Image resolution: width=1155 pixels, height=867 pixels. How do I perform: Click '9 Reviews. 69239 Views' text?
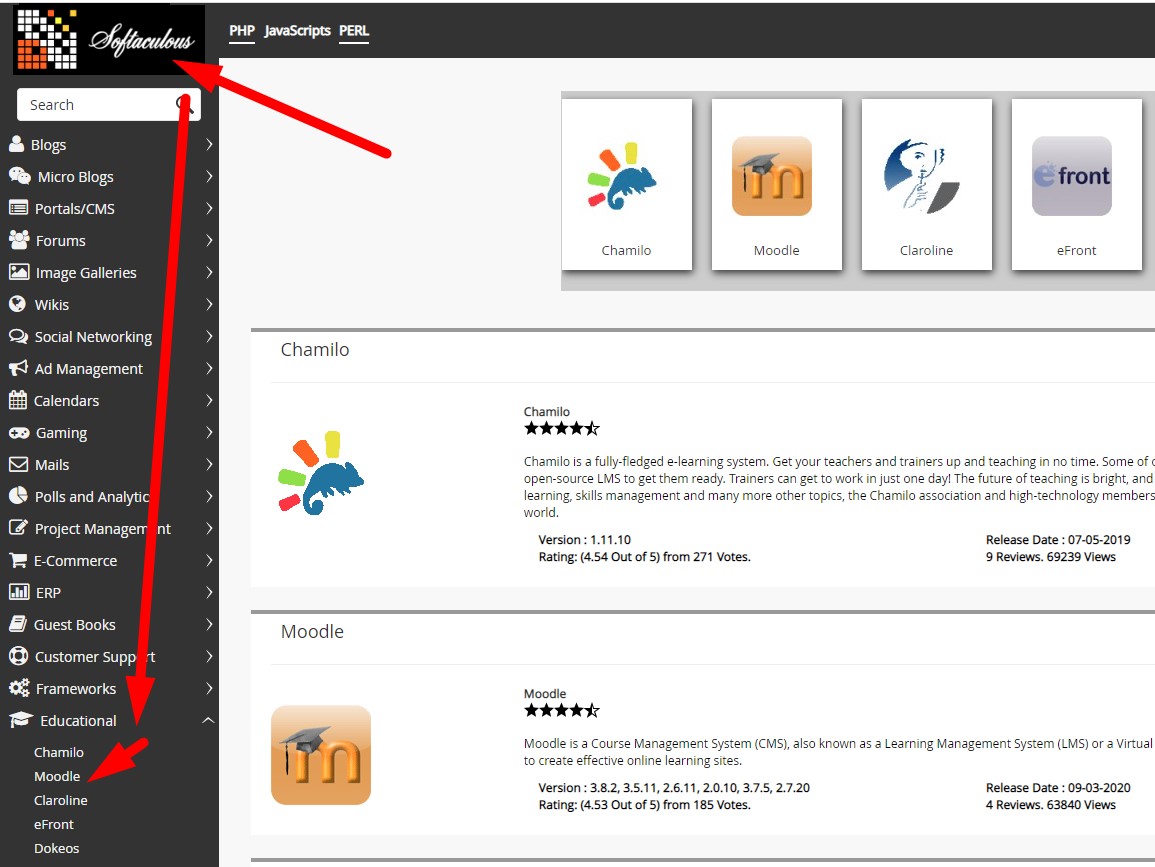1050,557
